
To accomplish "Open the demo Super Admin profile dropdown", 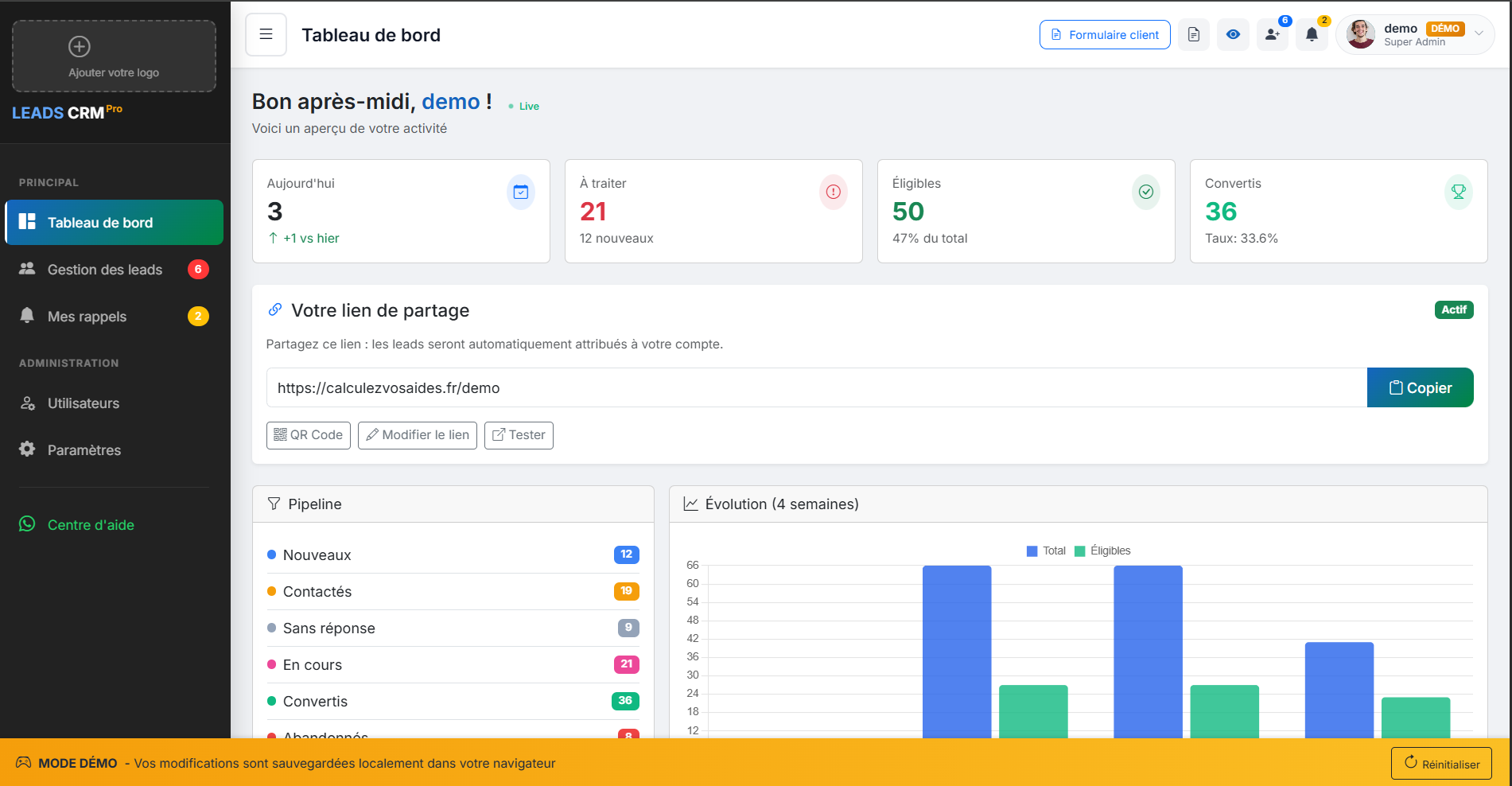I will [1415, 34].
